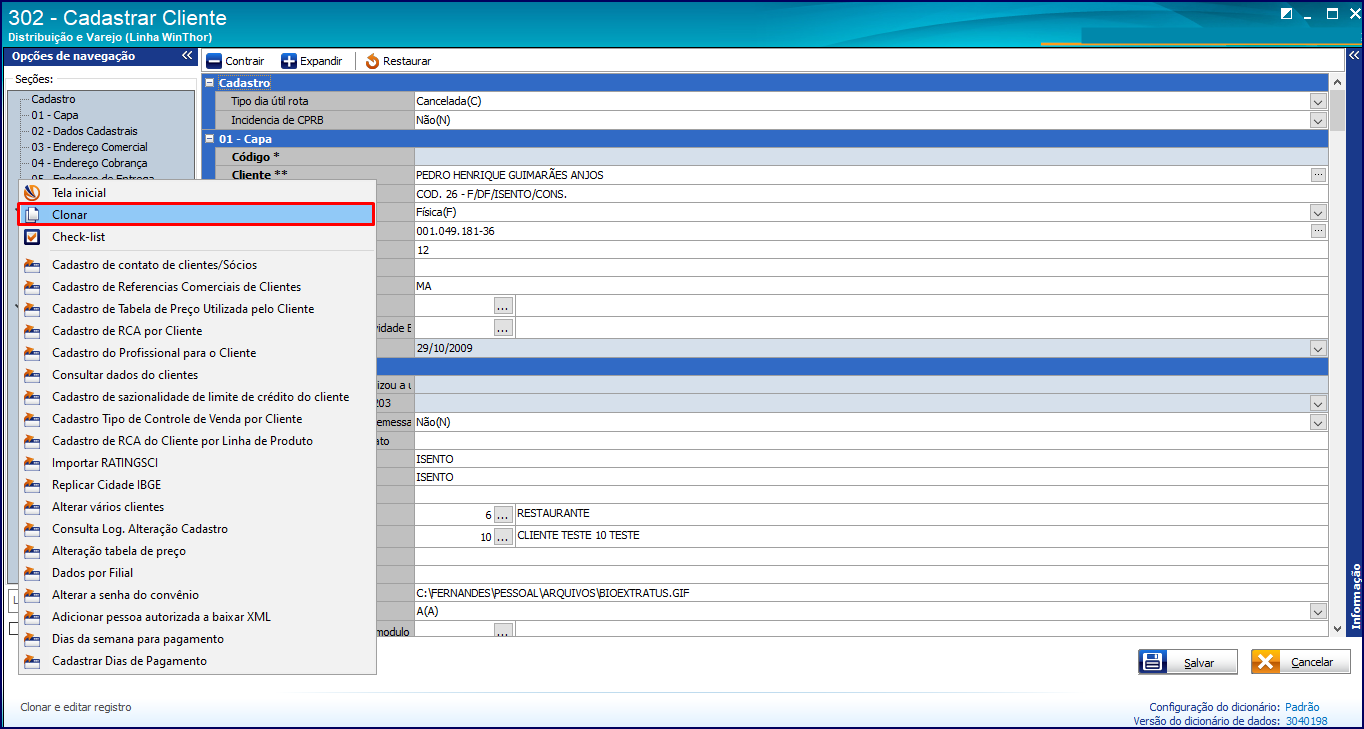Click the field containing MA
Image resolution: width=1364 pixels, height=729 pixels.
[871, 286]
